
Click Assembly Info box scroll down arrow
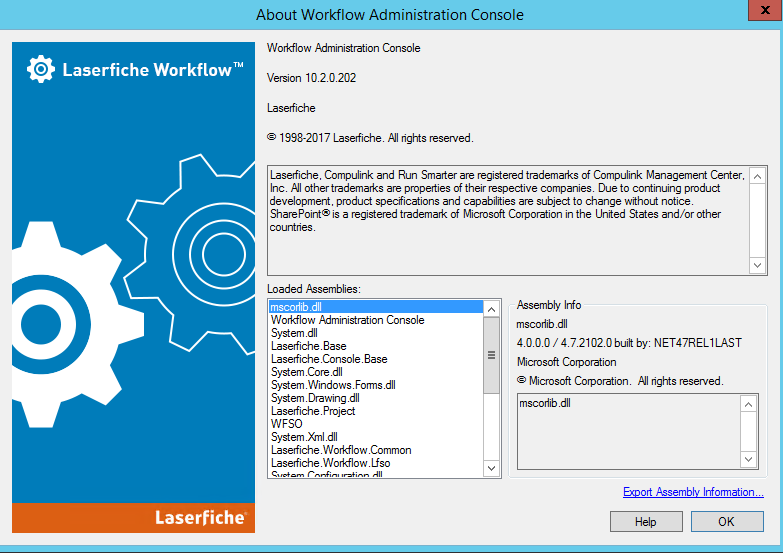tap(749, 459)
